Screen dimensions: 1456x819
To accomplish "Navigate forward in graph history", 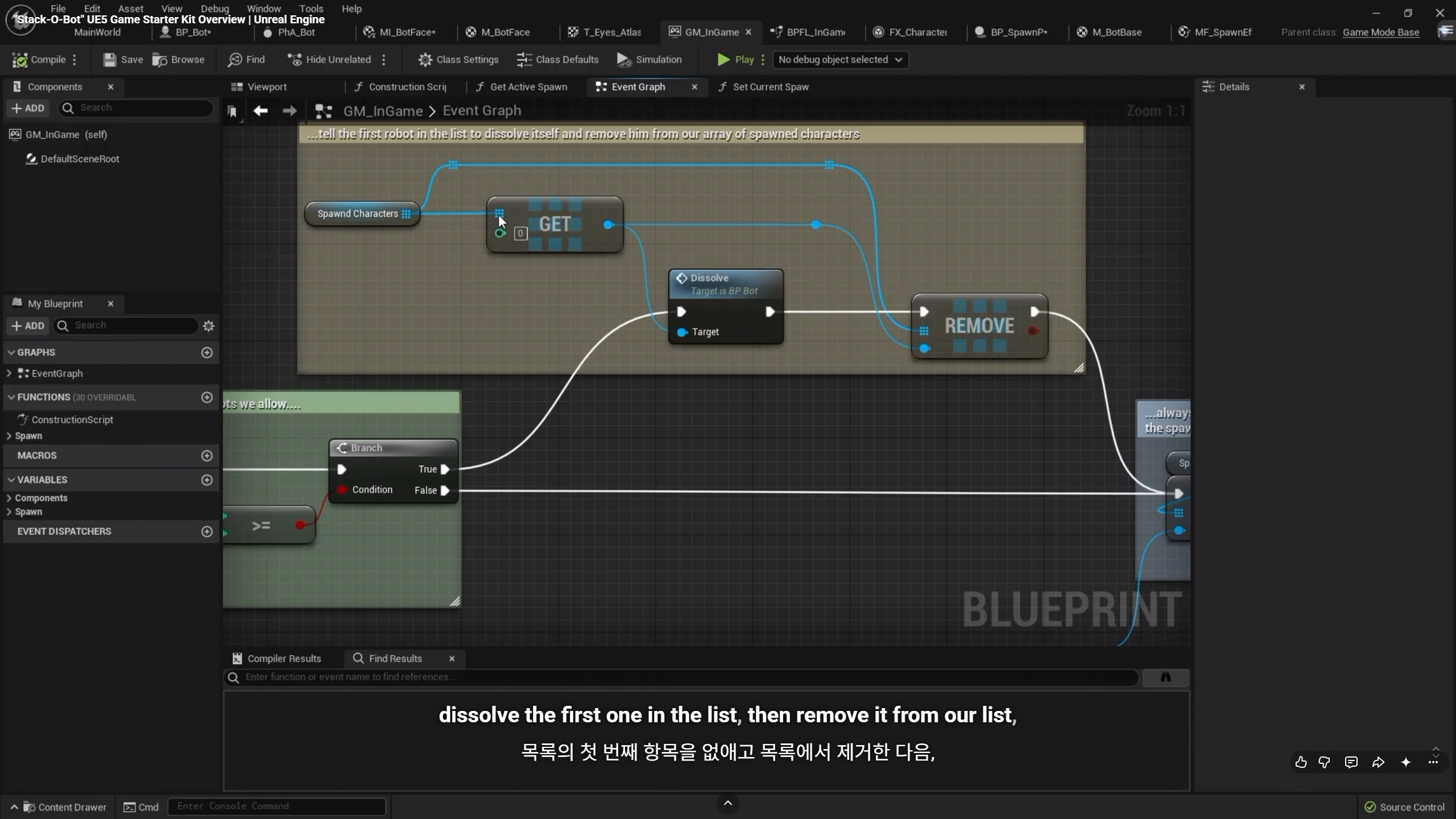I will pos(289,111).
